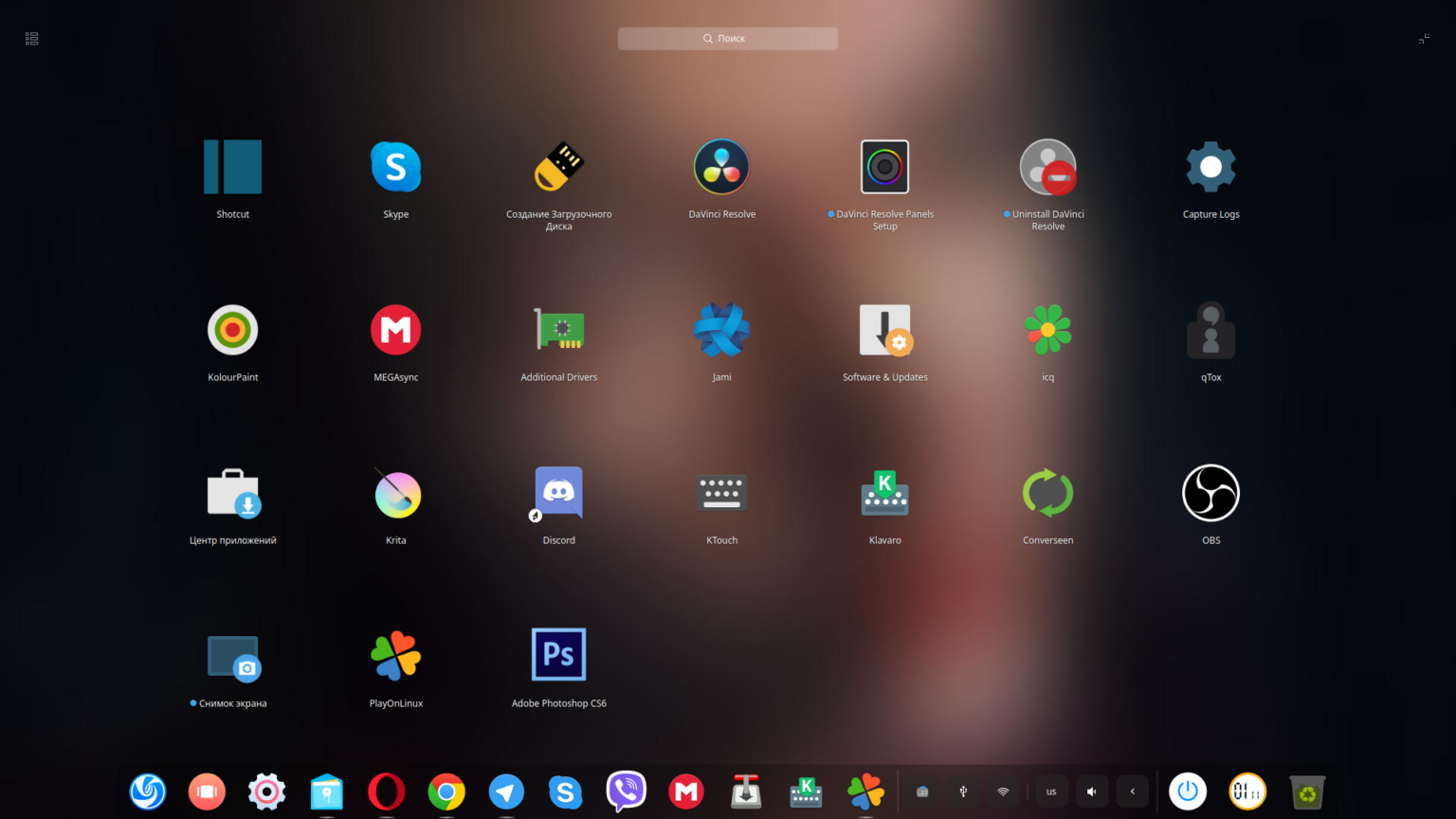Open Control Center gear in the dock

coord(266,792)
